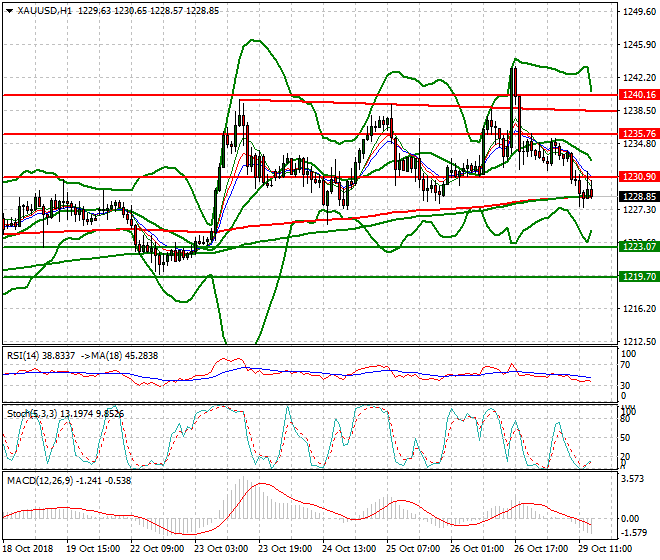660x560 pixels.
Task: Click the 1234.80 price scale value
Action: click(x=639, y=144)
